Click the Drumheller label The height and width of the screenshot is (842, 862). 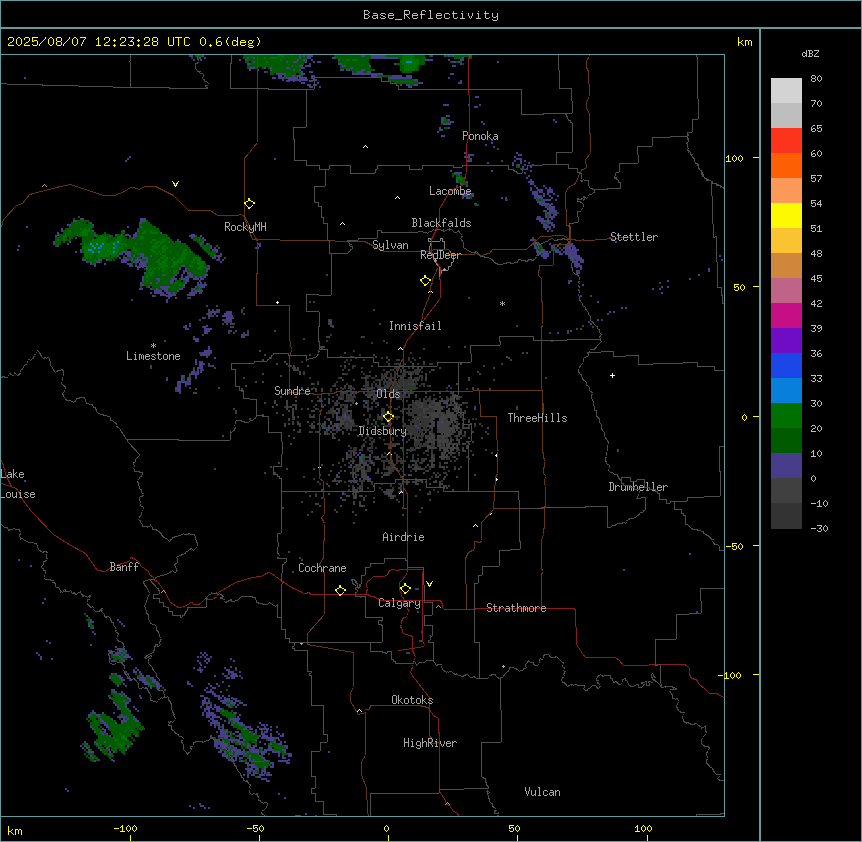click(x=638, y=487)
